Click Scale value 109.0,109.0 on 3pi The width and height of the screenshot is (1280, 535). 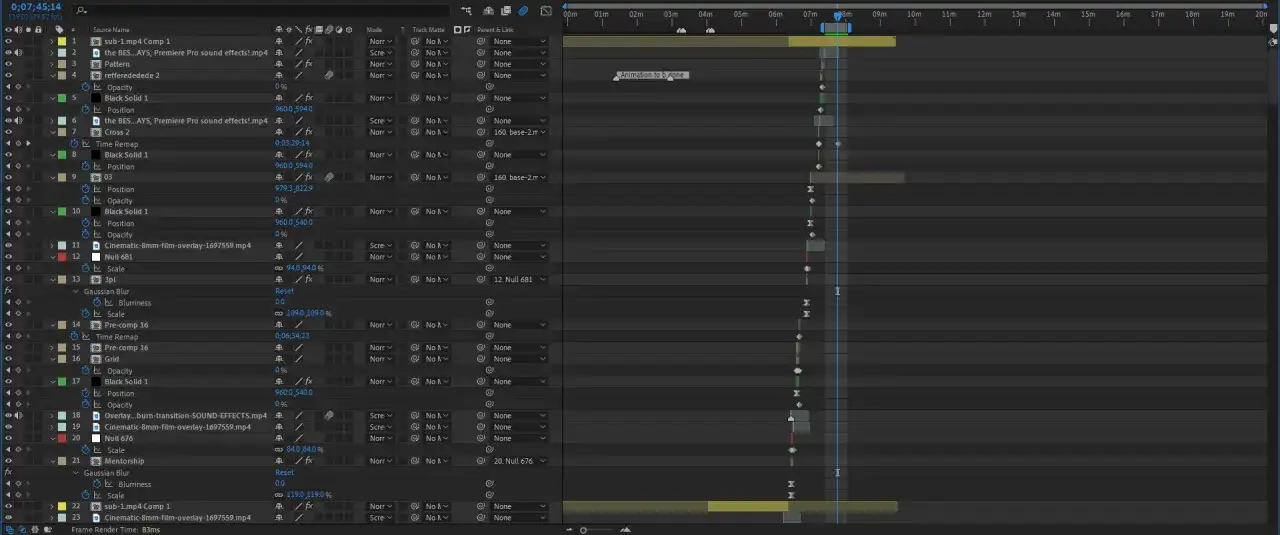[x=307, y=314]
